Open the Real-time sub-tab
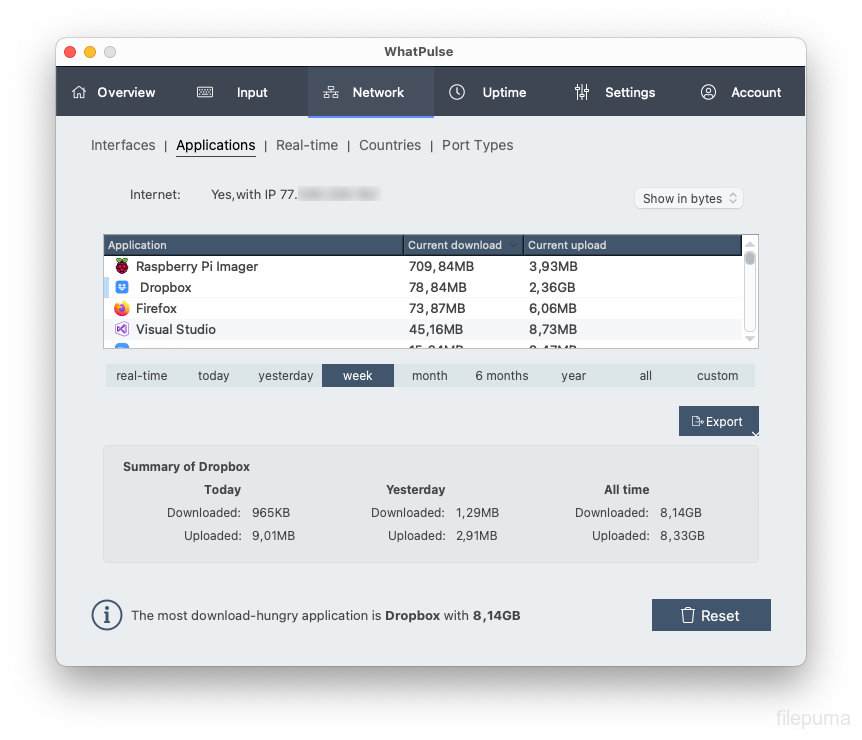Image resolution: width=862 pixels, height=740 pixels. [x=306, y=146]
